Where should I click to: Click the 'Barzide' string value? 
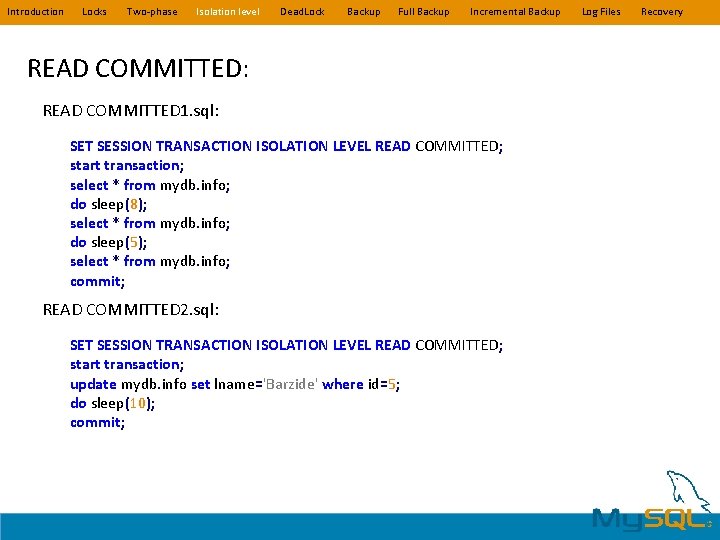click(290, 384)
